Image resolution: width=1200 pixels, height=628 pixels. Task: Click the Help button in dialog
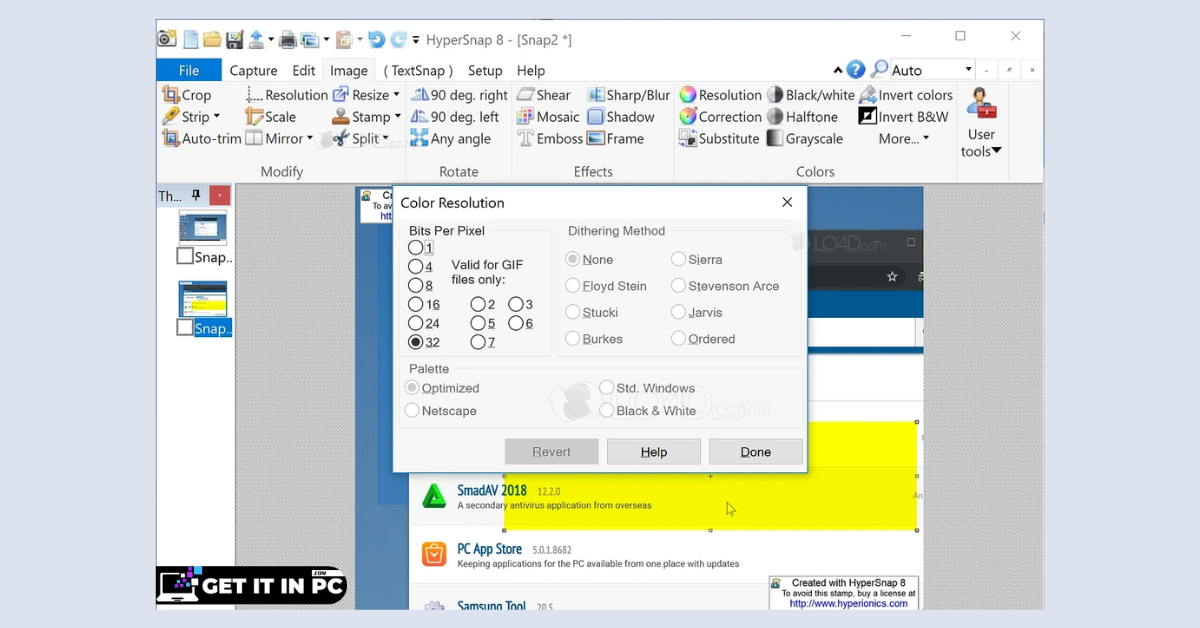[x=654, y=452]
